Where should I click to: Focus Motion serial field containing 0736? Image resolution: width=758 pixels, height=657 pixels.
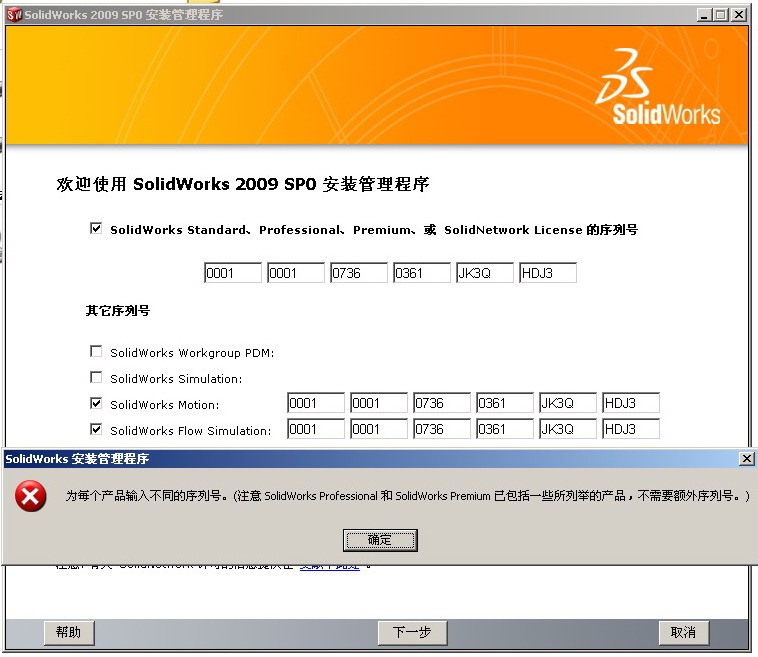(x=442, y=403)
